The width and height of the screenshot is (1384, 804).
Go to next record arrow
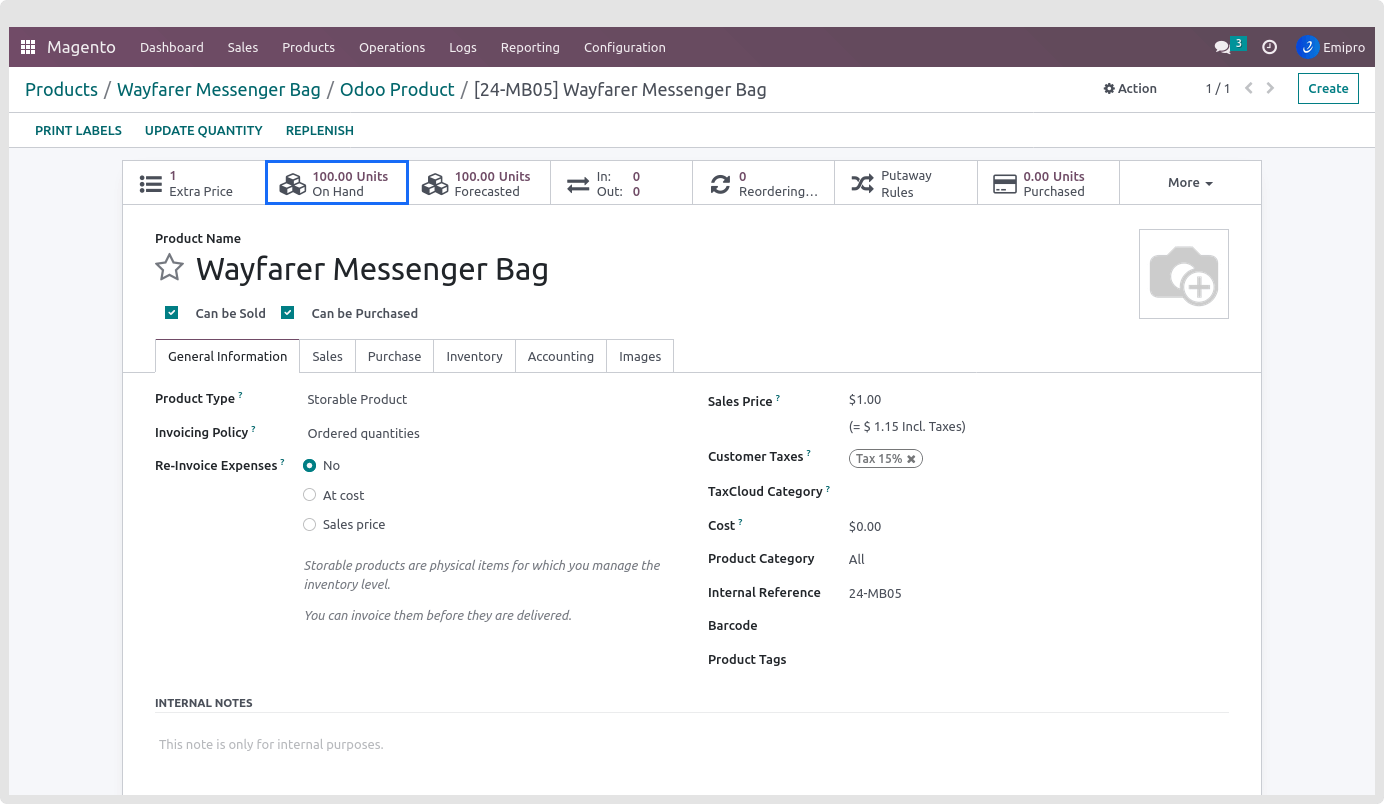[x=1270, y=88]
